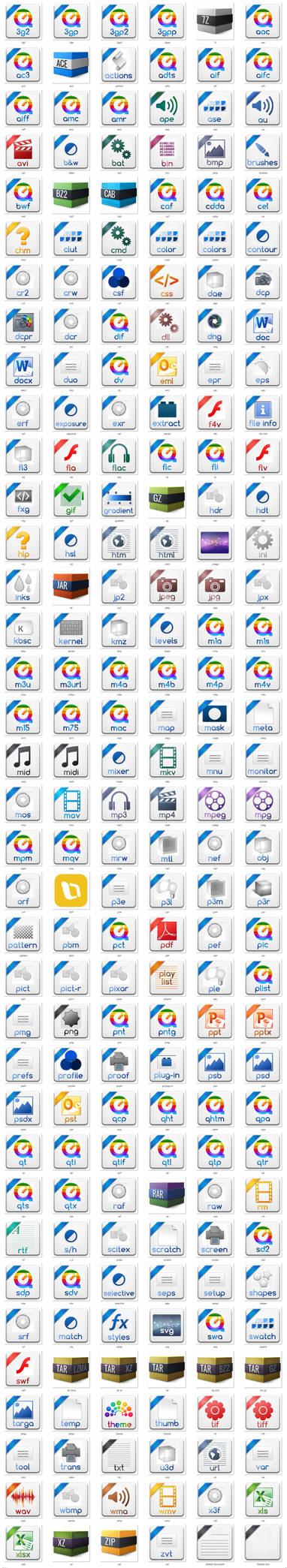The height and width of the screenshot is (1568, 287).
Task: Click the png file icon
Action: tap(71, 1022)
